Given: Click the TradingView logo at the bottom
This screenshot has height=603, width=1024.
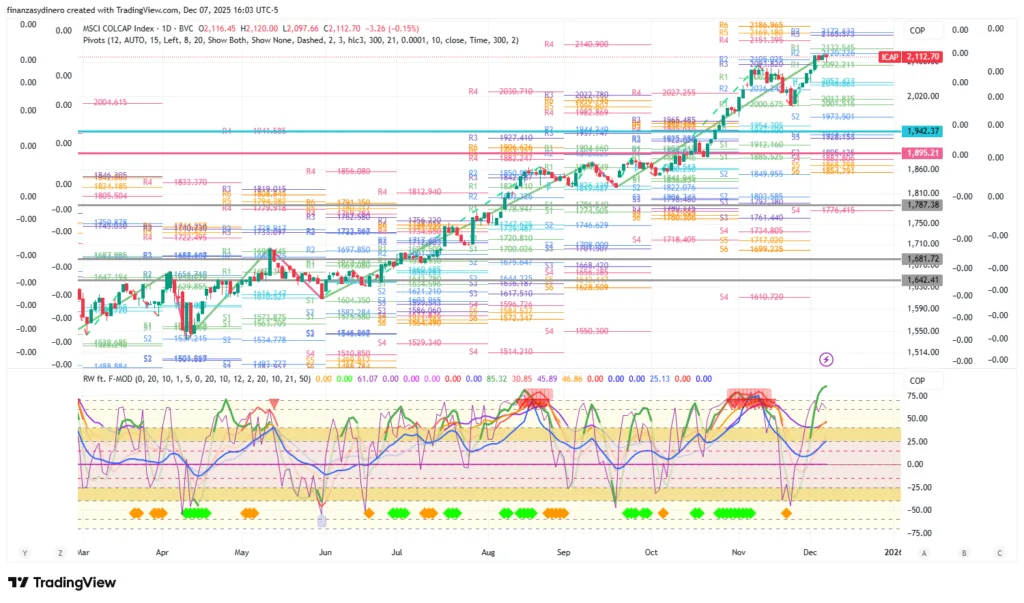Looking at the screenshot, I should pyautogui.click(x=62, y=583).
